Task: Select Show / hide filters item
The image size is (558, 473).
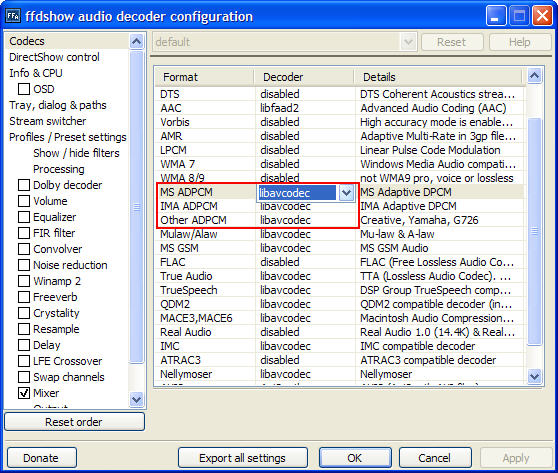Action: tap(76, 153)
